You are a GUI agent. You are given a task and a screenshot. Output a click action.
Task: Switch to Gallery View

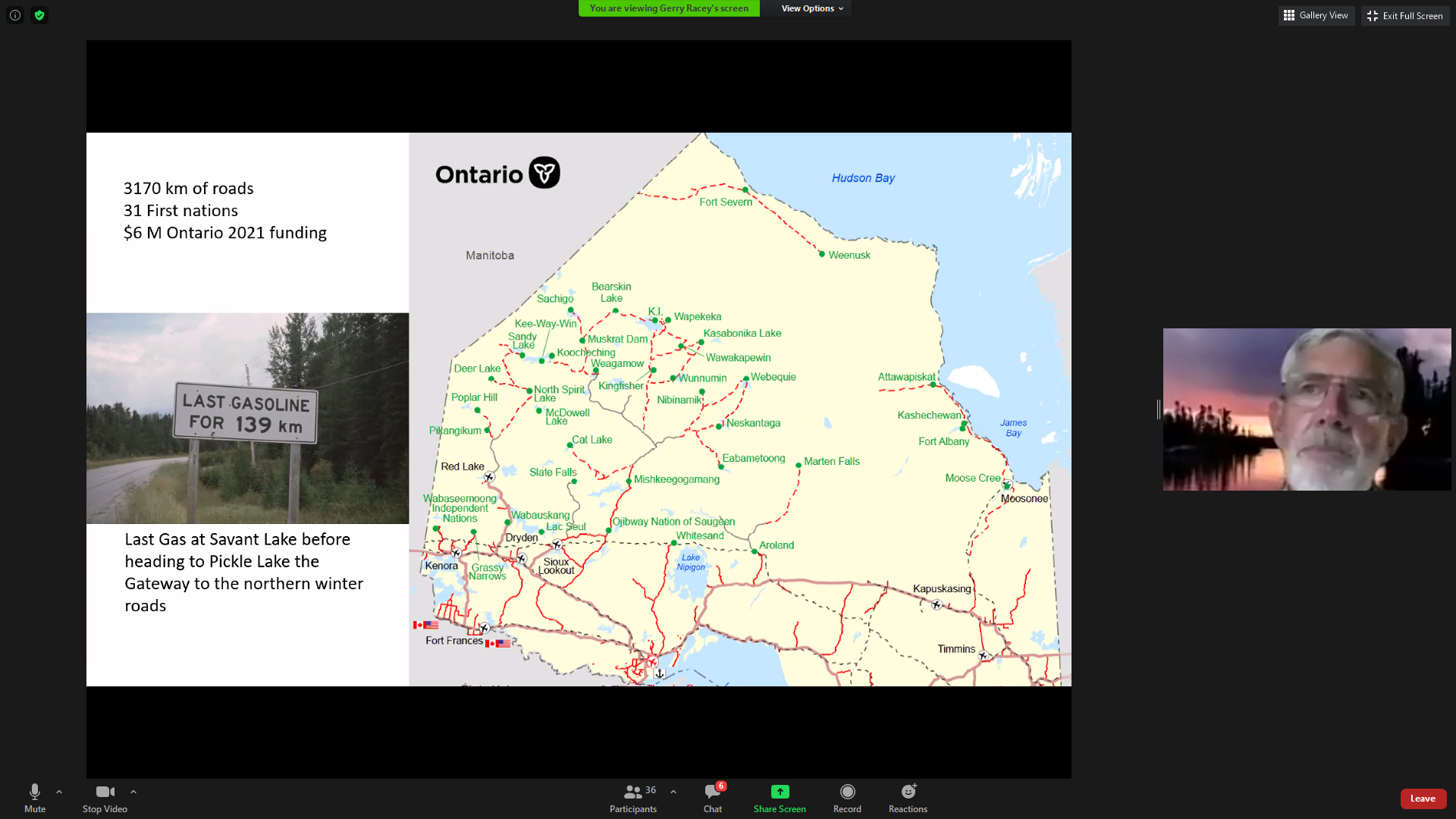click(x=1316, y=15)
